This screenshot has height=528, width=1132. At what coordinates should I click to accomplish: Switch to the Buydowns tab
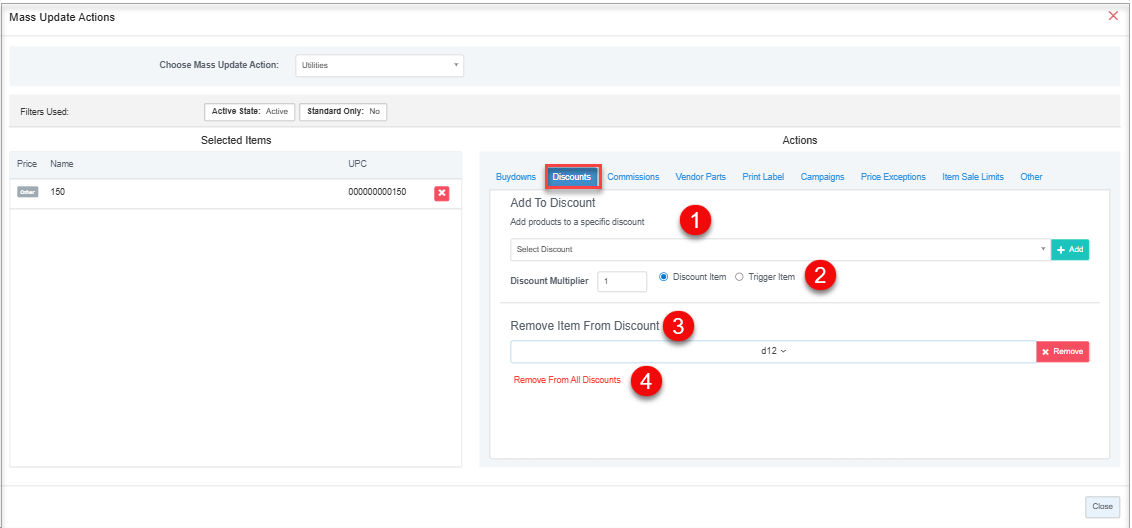point(516,177)
